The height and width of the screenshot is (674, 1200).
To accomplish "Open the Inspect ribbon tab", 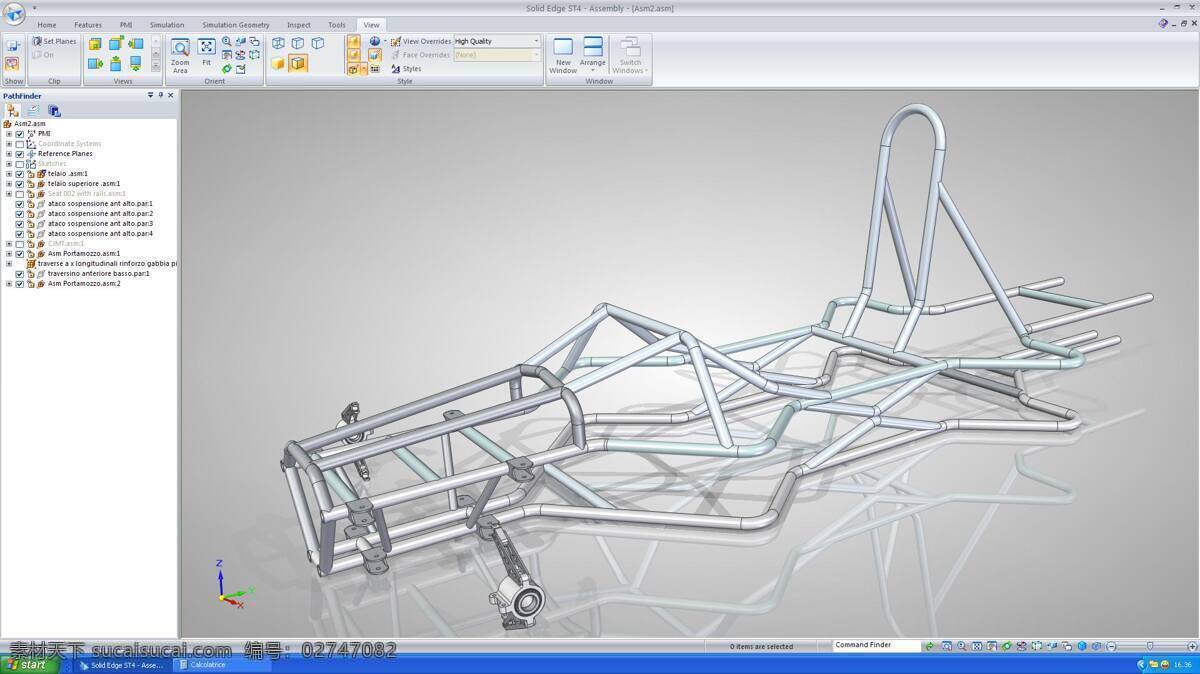I will point(299,25).
